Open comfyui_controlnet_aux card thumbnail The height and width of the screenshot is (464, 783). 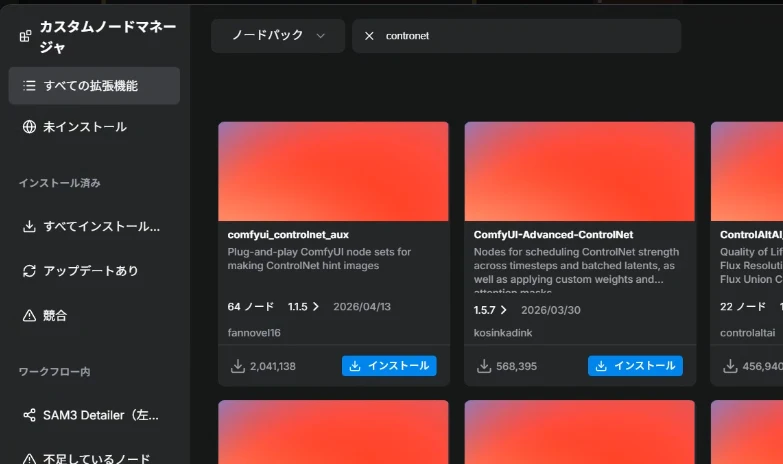334,171
